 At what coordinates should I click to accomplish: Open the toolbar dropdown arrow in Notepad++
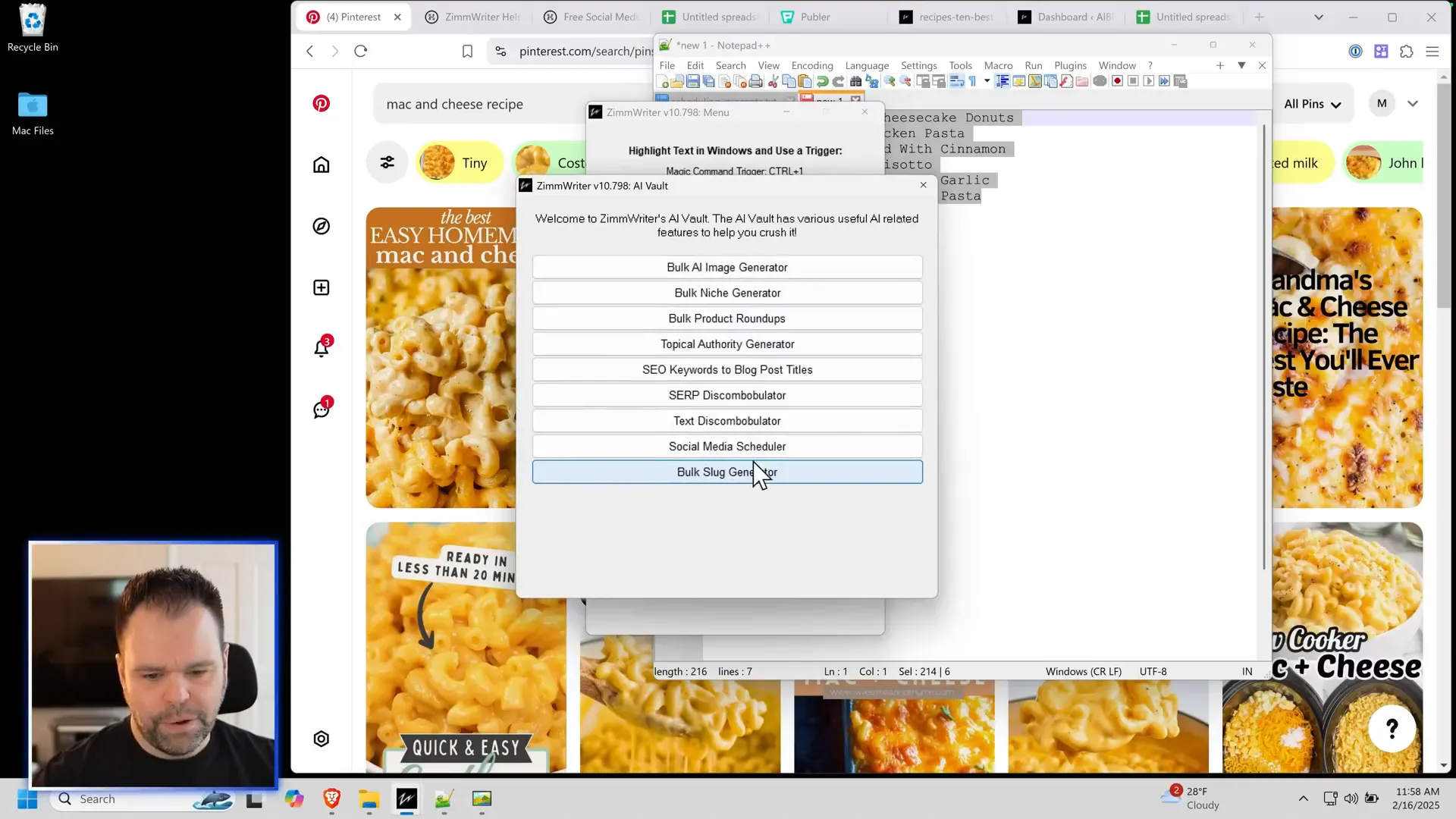click(x=987, y=81)
